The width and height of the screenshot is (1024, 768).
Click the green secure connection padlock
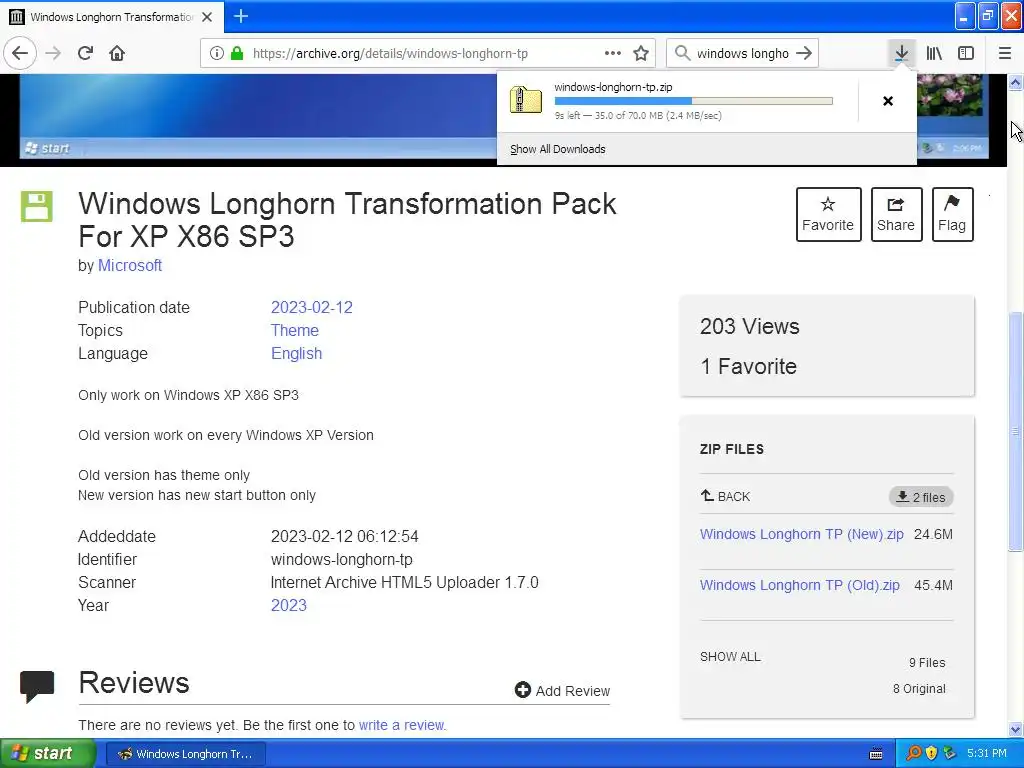coord(237,53)
